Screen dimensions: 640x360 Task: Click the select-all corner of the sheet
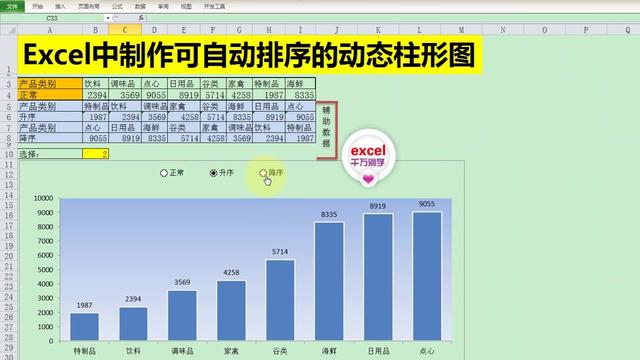point(9,30)
